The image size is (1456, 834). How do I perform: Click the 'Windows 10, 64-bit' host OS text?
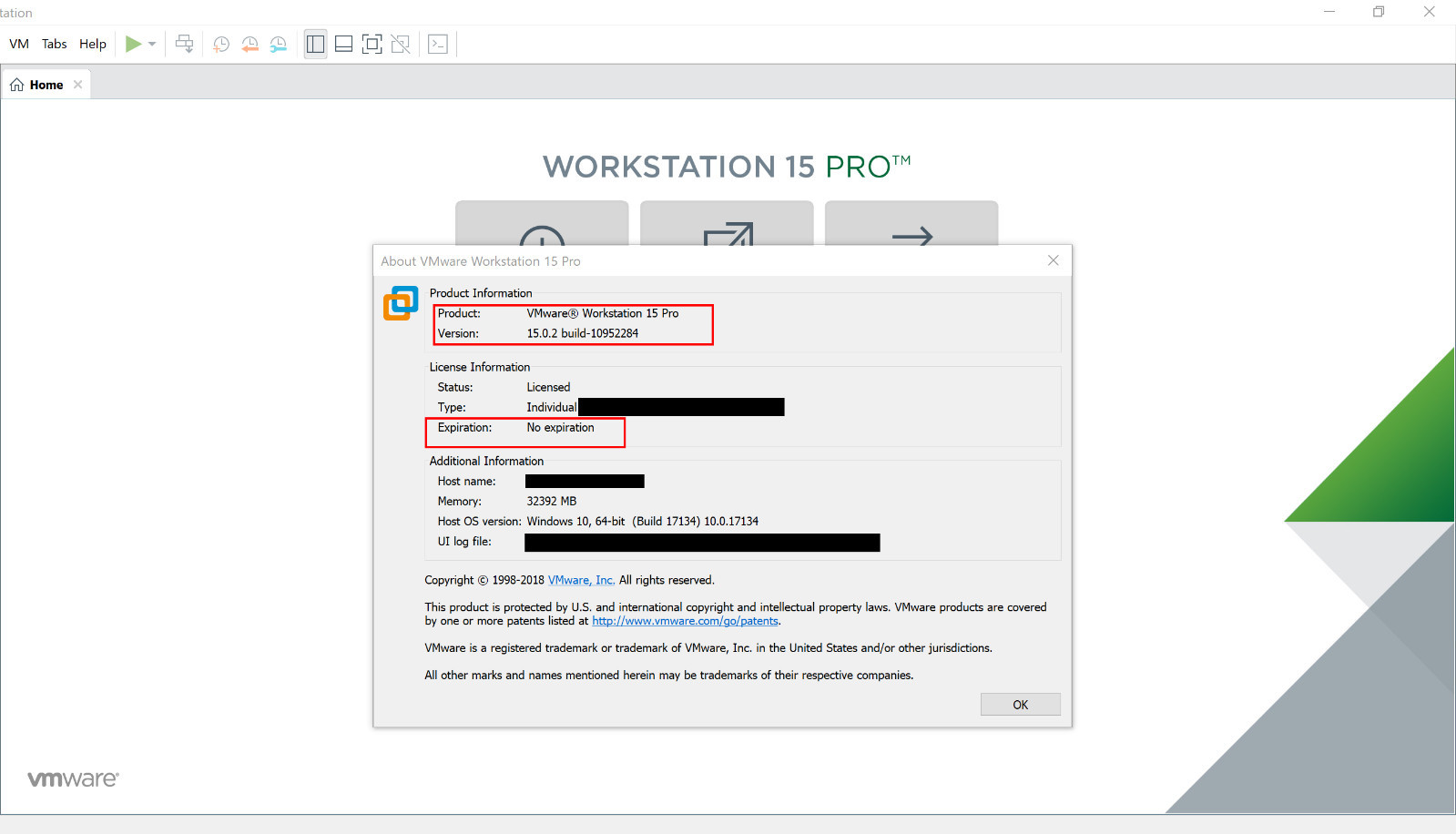[575, 521]
